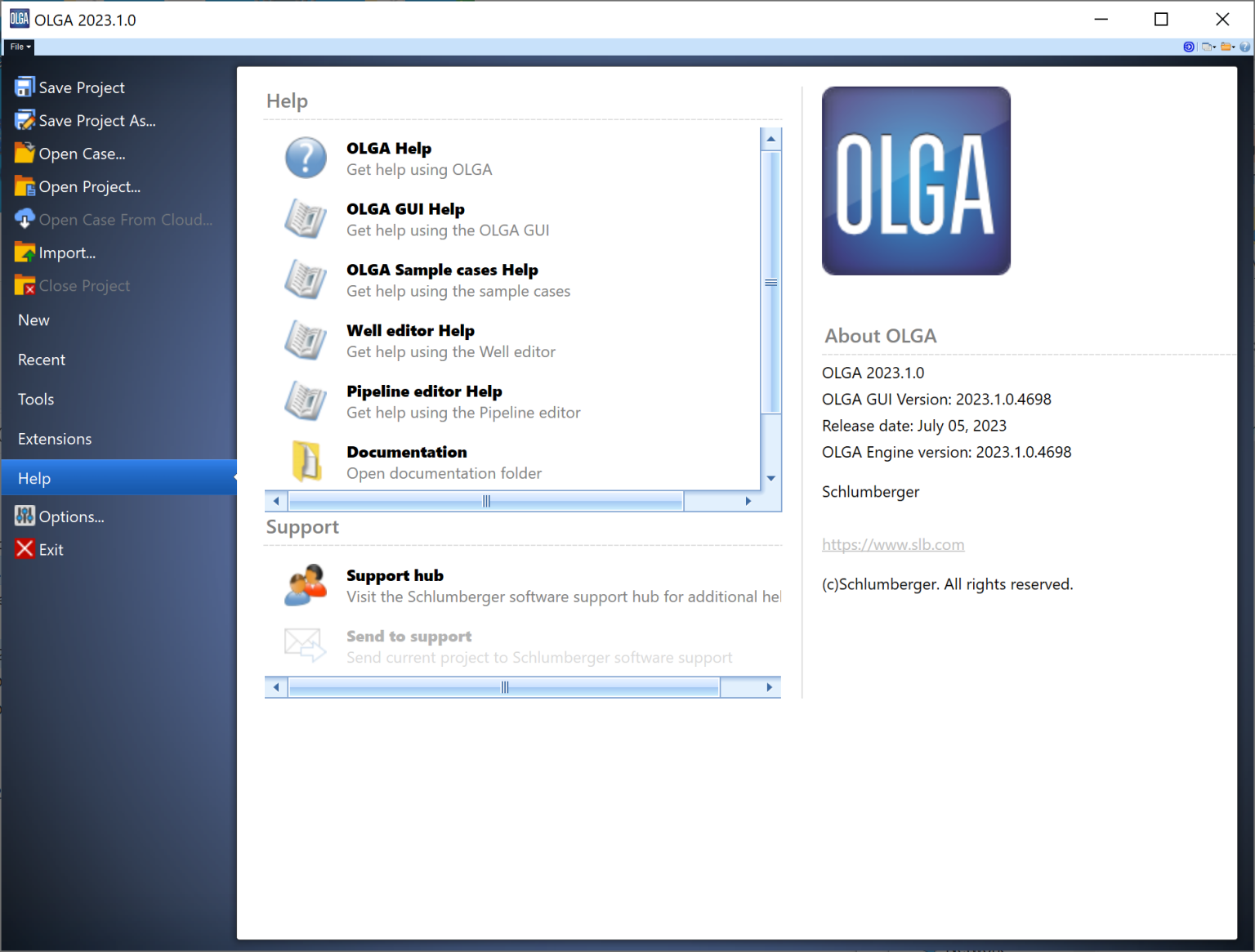The image size is (1255, 952).
Task: Open Case using the folder icon
Action: click(x=24, y=153)
